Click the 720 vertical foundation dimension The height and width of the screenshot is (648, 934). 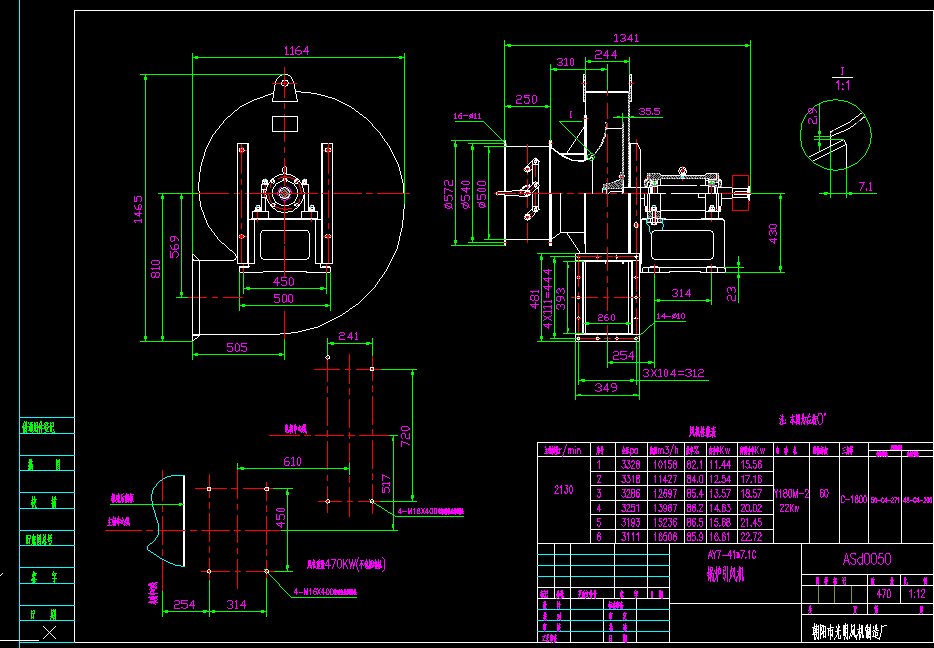(405, 437)
